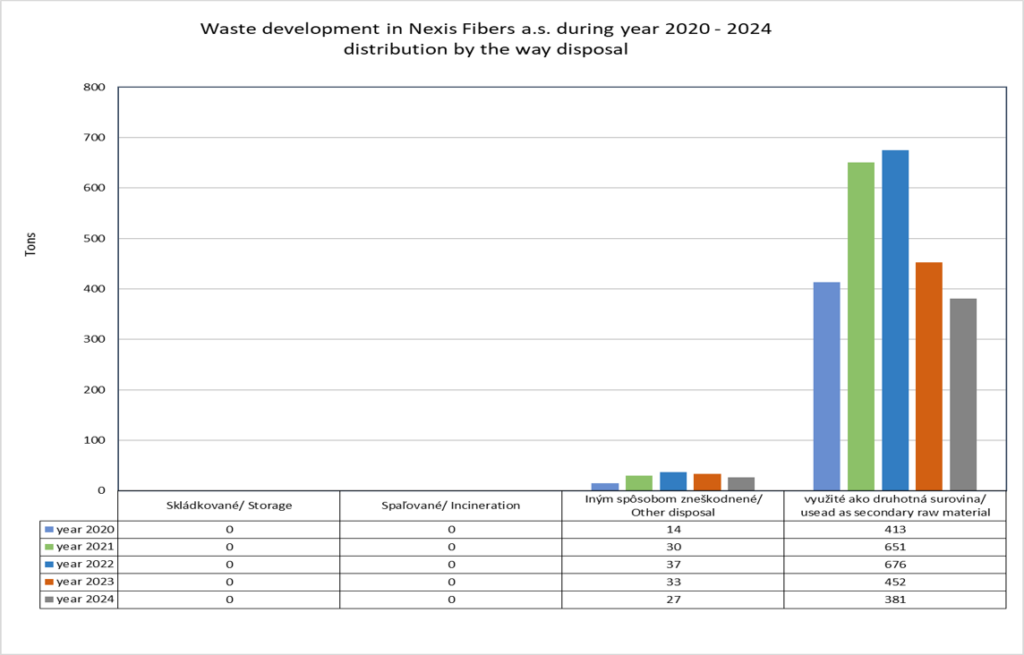The height and width of the screenshot is (655, 1024).
Task: Click the Storage 0 cell for year 2020
Action: [229, 530]
